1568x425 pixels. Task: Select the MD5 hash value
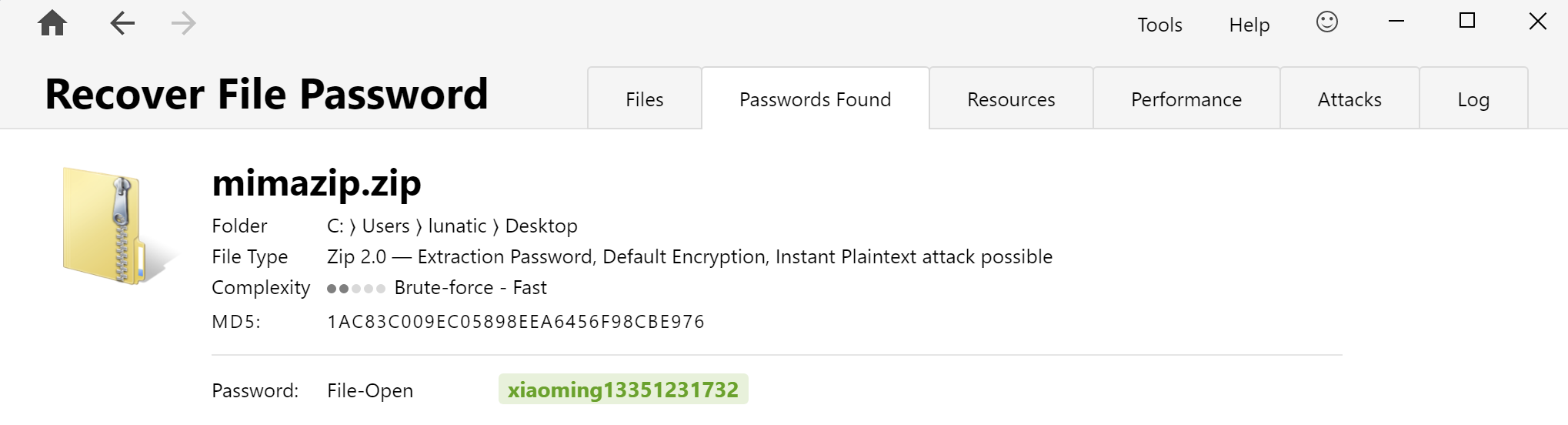point(515,322)
